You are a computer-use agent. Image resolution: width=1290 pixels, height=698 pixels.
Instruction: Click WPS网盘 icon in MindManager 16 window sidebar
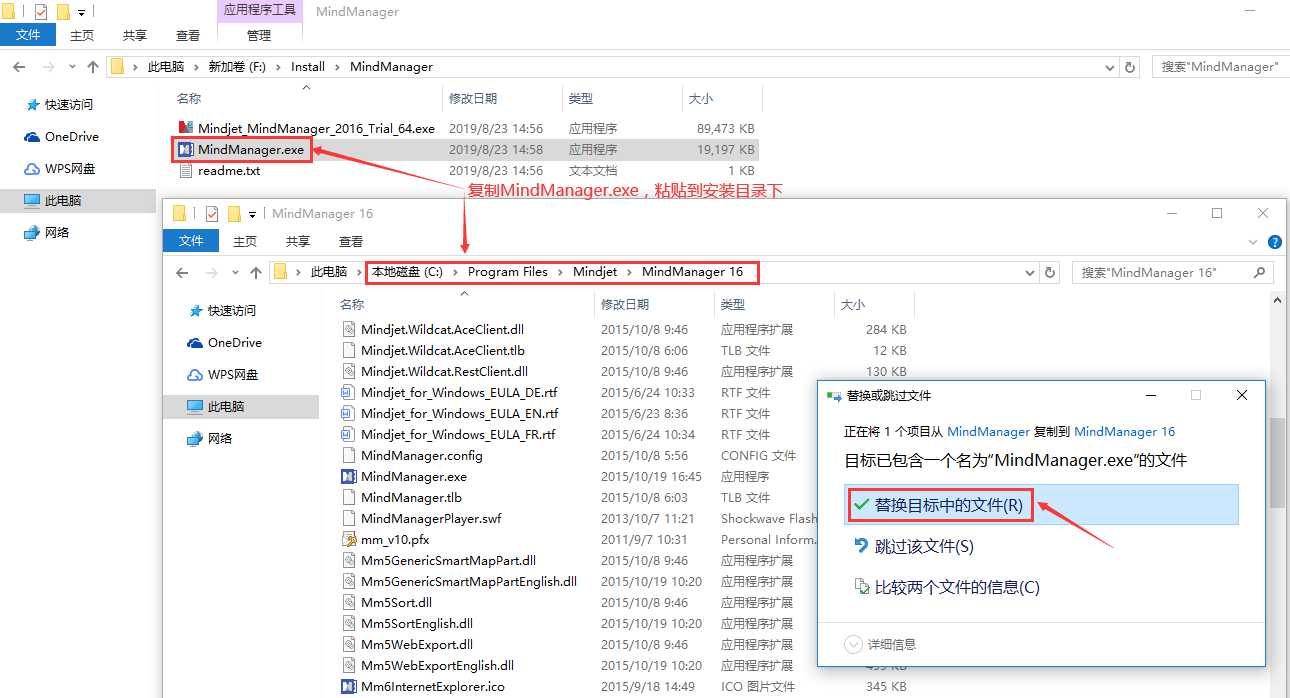tap(195, 375)
